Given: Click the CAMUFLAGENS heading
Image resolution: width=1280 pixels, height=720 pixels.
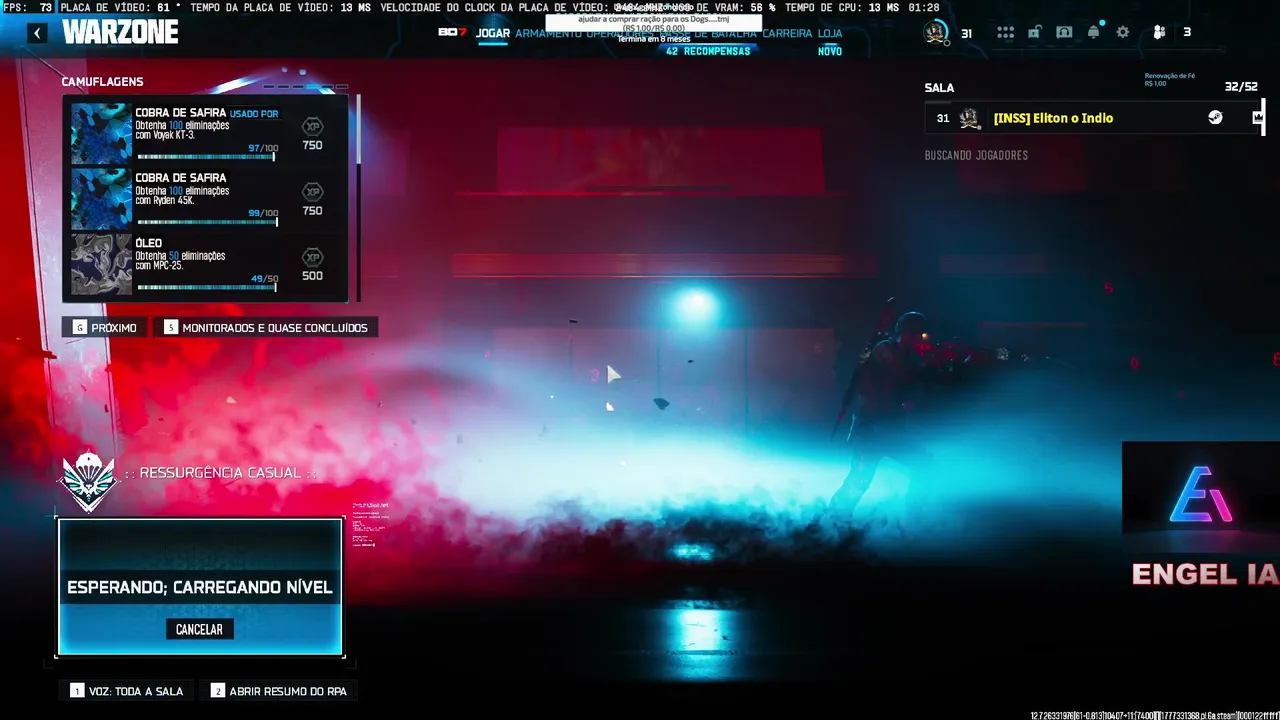Looking at the screenshot, I should tap(102, 82).
